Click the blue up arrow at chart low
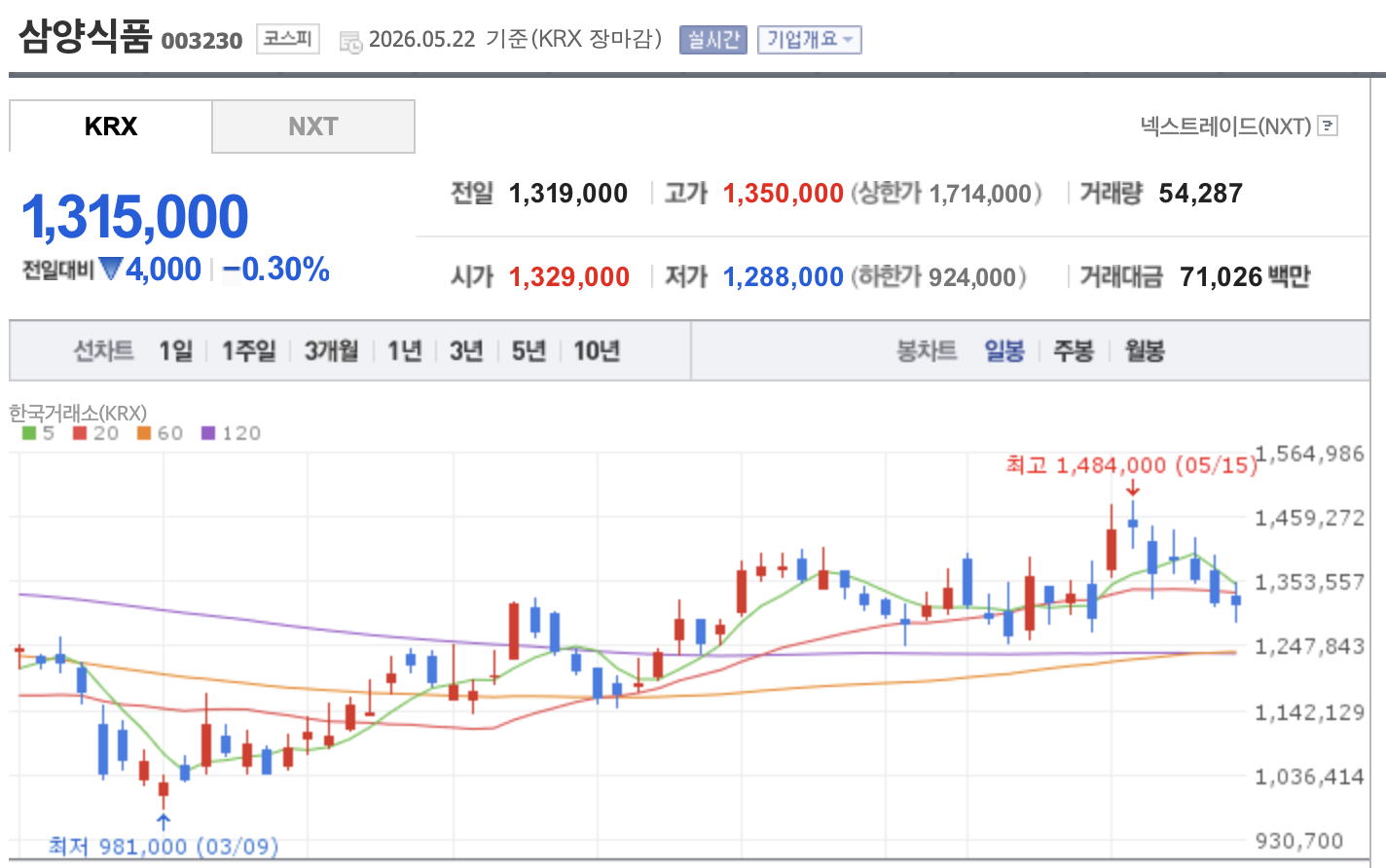Screen dimensions: 1386x868 [164, 822]
